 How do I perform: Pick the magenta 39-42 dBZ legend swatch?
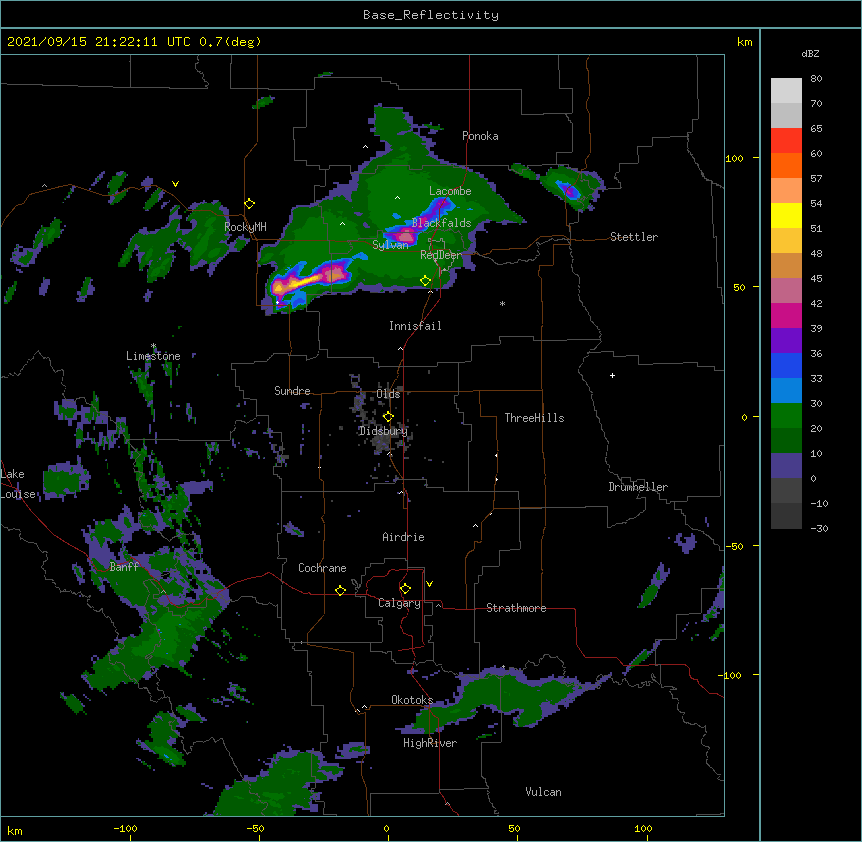pos(786,315)
